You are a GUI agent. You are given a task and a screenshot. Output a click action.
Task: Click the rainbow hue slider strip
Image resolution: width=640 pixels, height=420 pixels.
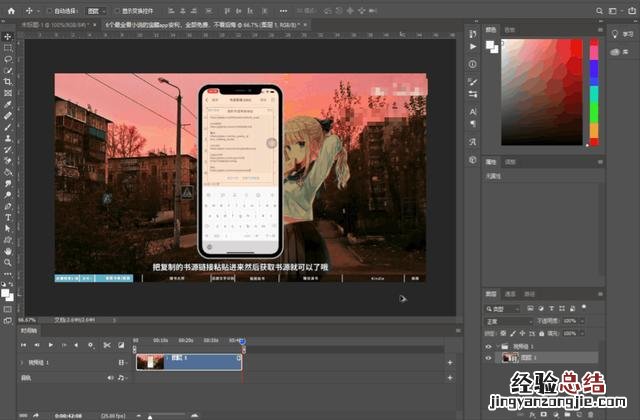pyautogui.click(x=593, y=90)
